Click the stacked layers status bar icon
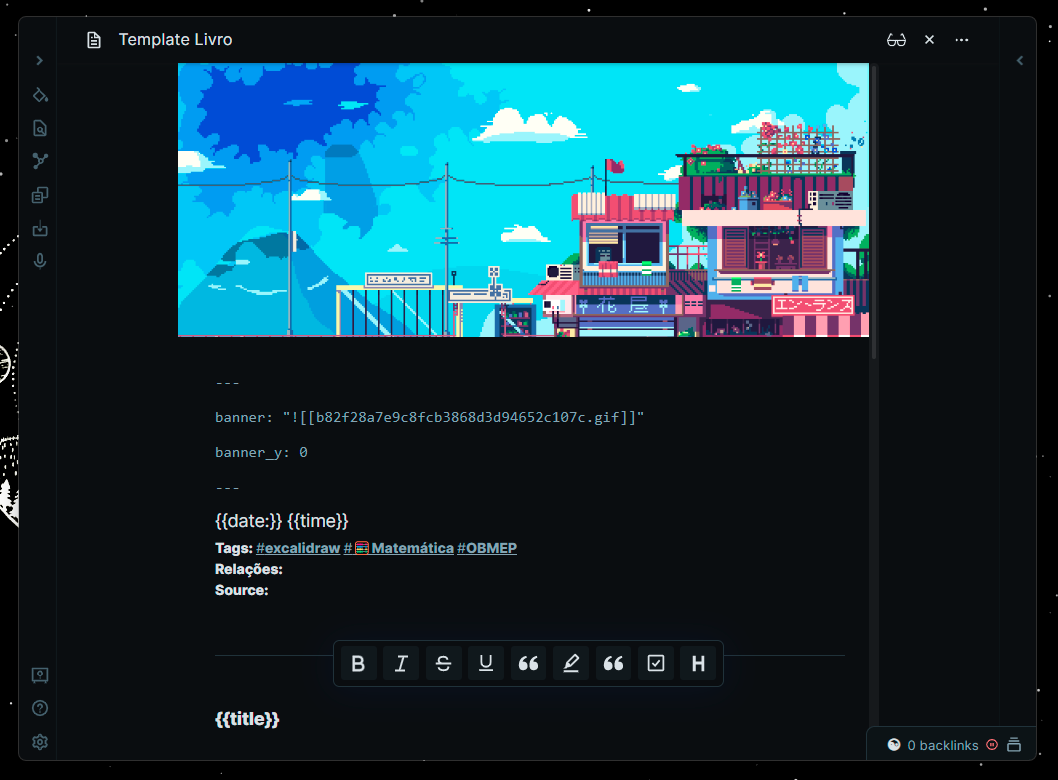The height and width of the screenshot is (780, 1058). pos(1013,745)
